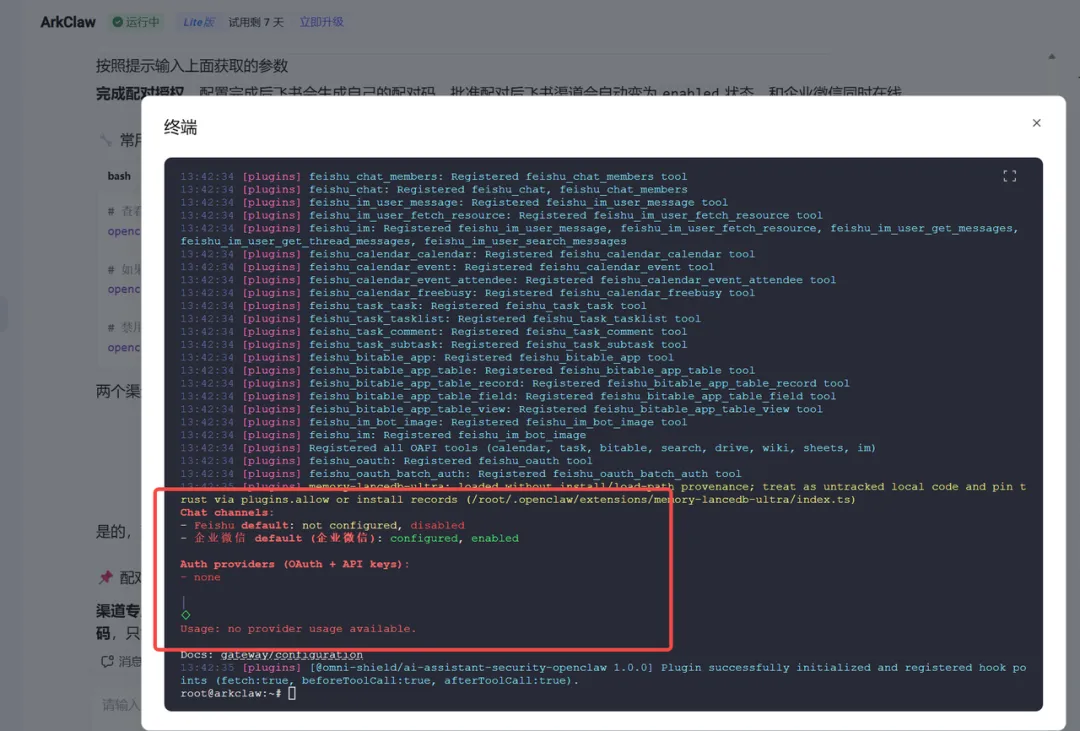Click the feishu_bitable_app_table_view line
1080x731 pixels.
[501, 409]
